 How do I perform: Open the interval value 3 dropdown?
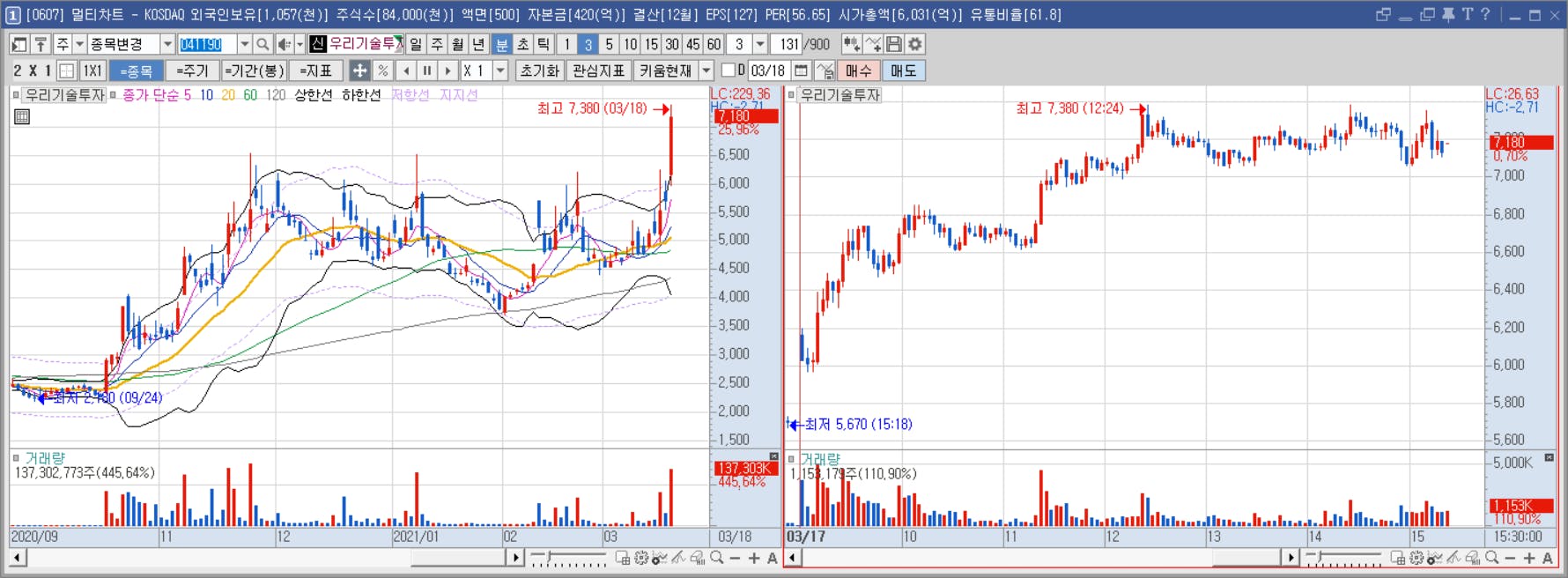(x=760, y=44)
